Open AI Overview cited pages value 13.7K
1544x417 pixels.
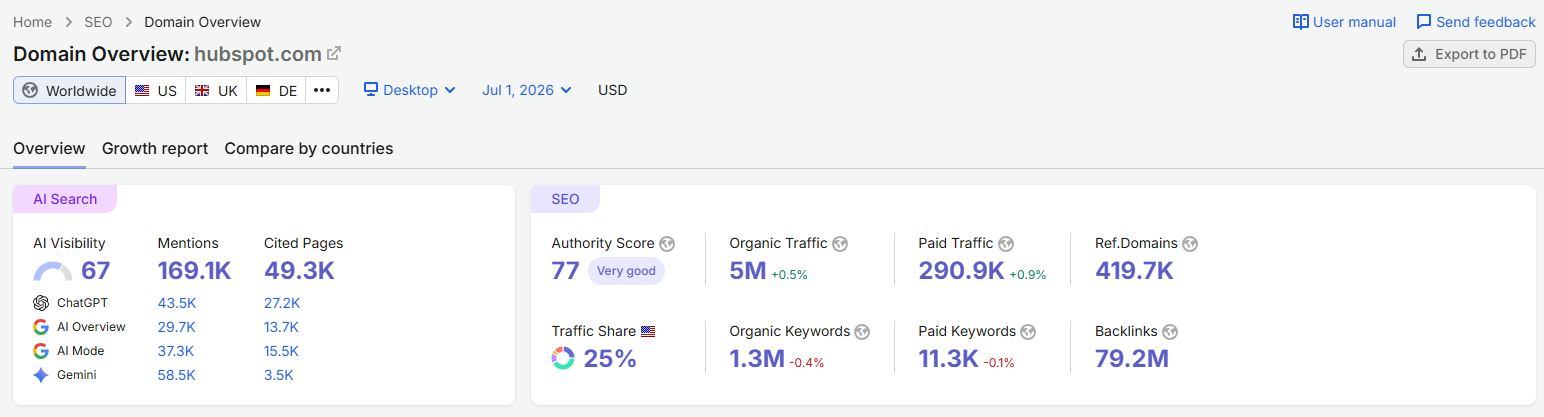point(281,327)
